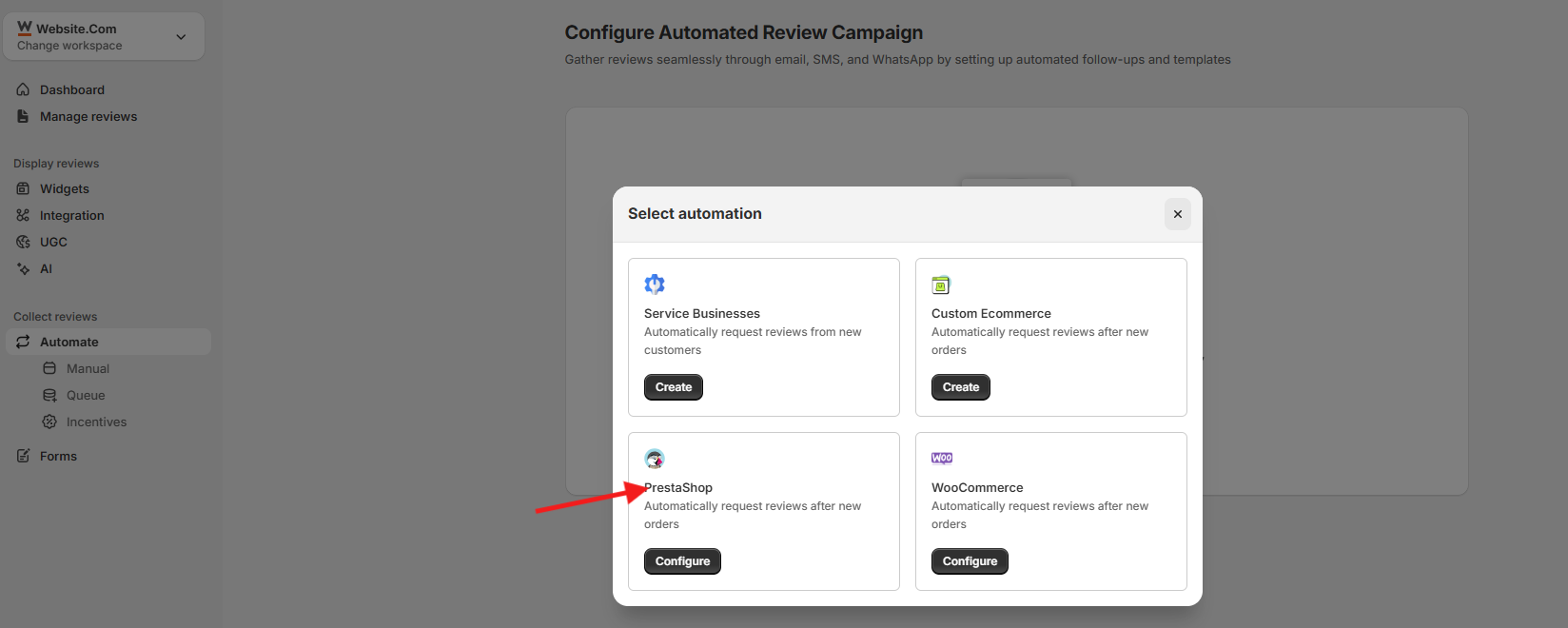The height and width of the screenshot is (628, 1568).
Task: Click the Custom Ecommerce card icon
Action: [941, 285]
